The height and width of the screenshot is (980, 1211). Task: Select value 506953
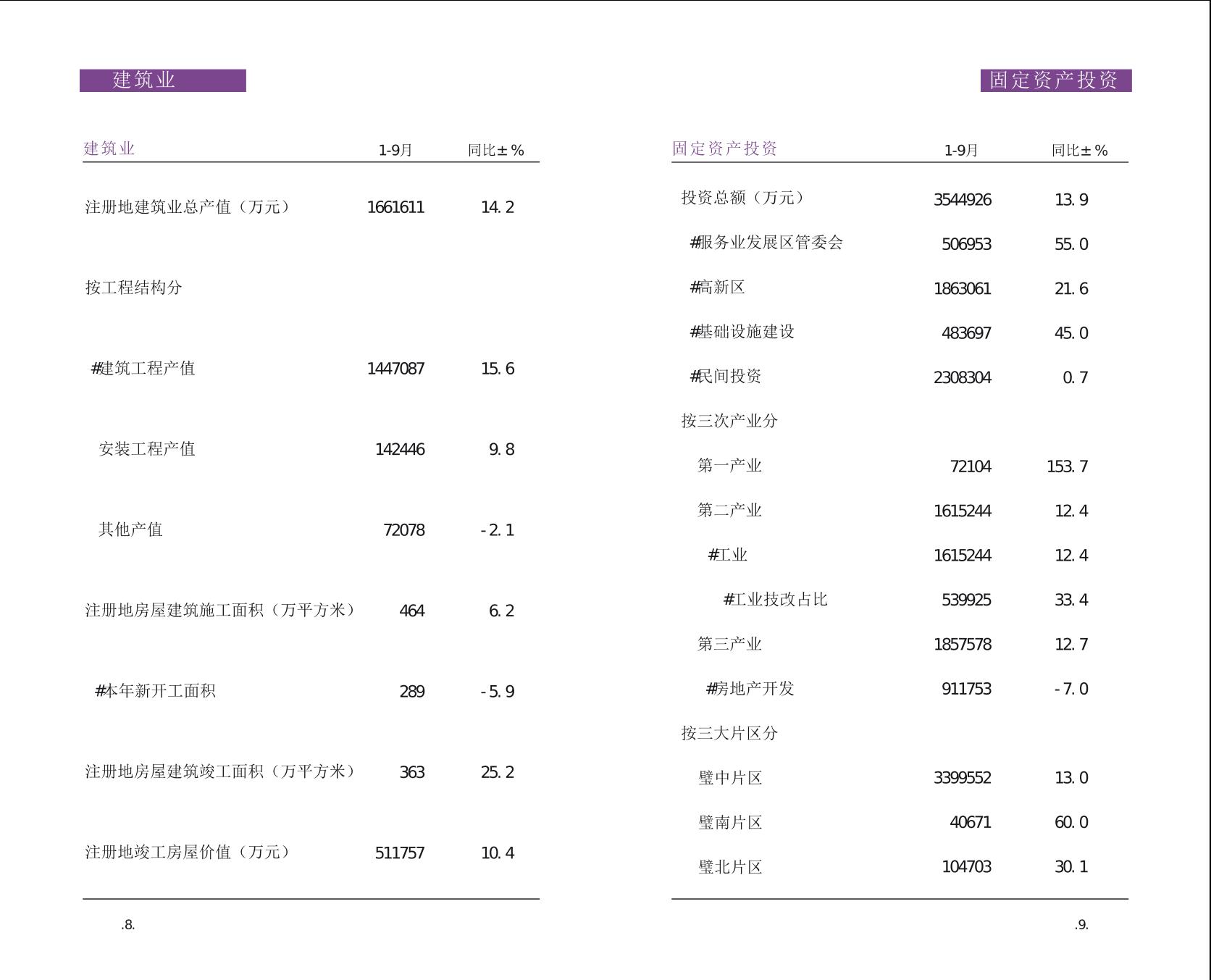tap(966, 245)
